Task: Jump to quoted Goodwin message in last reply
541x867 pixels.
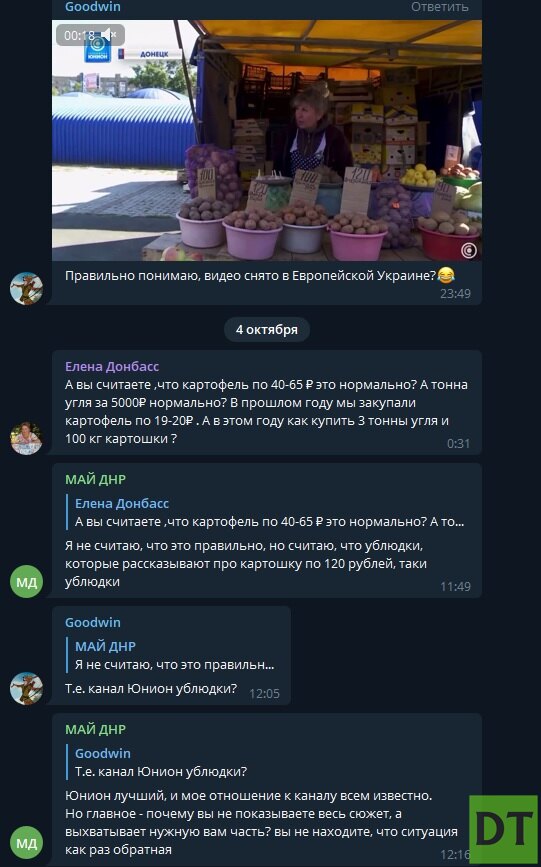Action: pos(269,762)
